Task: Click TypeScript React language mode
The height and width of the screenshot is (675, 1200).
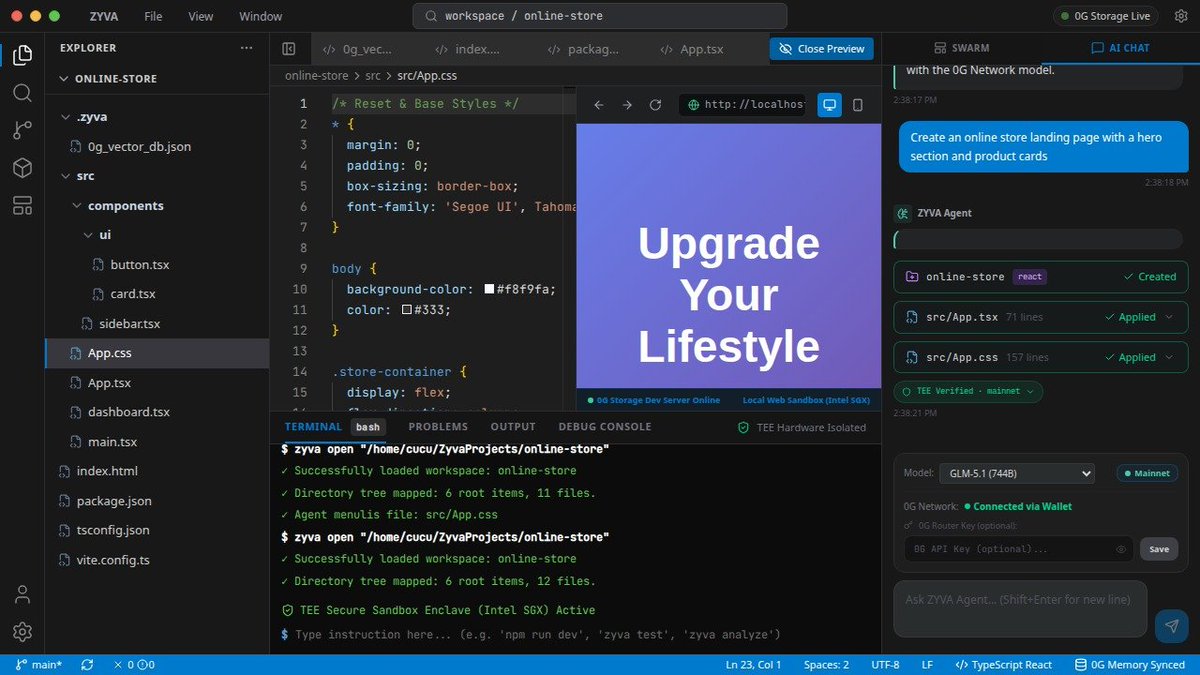Action: pos(1004,665)
